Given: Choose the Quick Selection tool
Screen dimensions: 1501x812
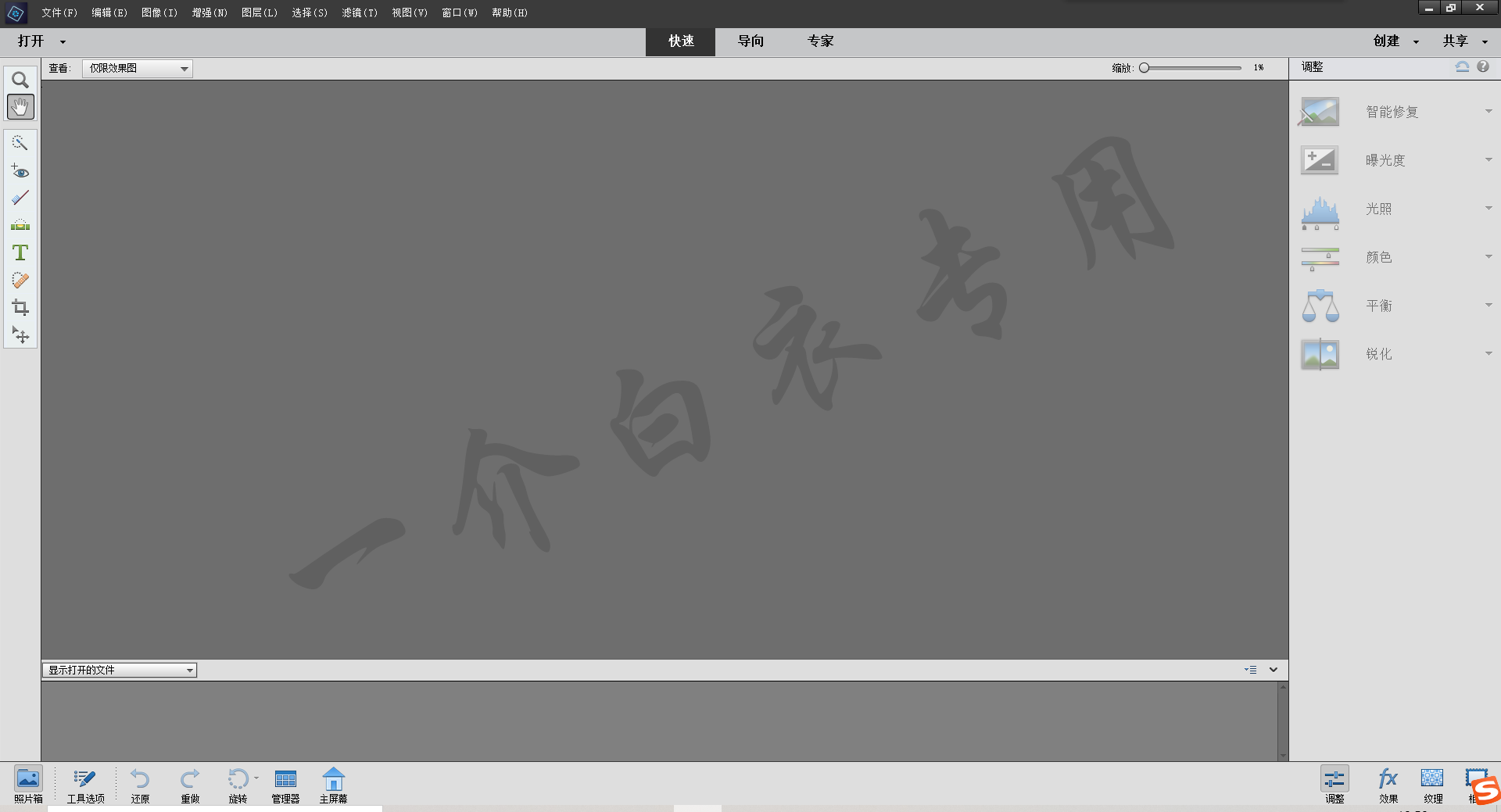Looking at the screenshot, I should tap(20, 143).
